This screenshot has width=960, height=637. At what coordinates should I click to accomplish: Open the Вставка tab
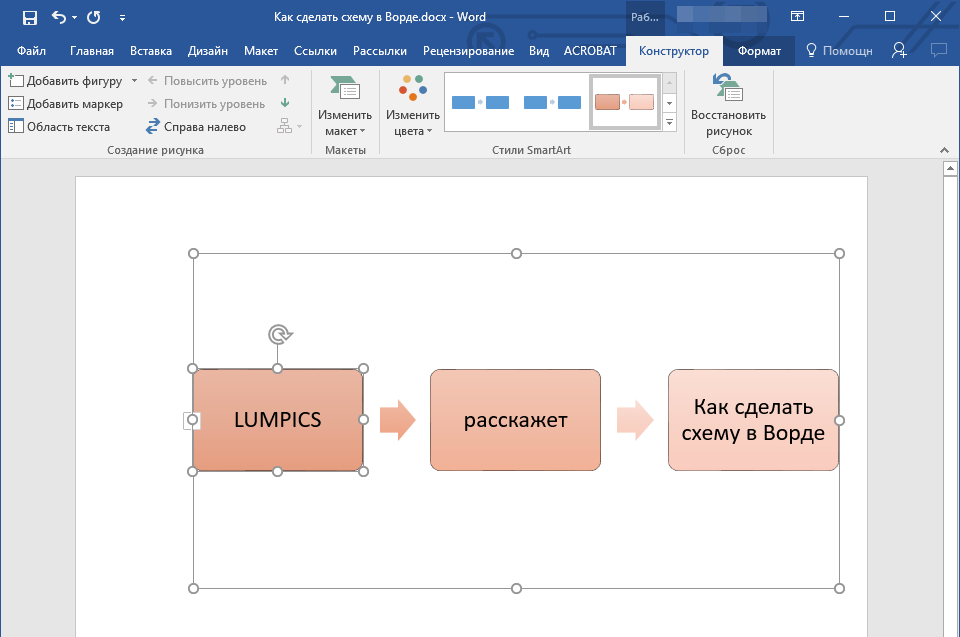click(x=151, y=51)
